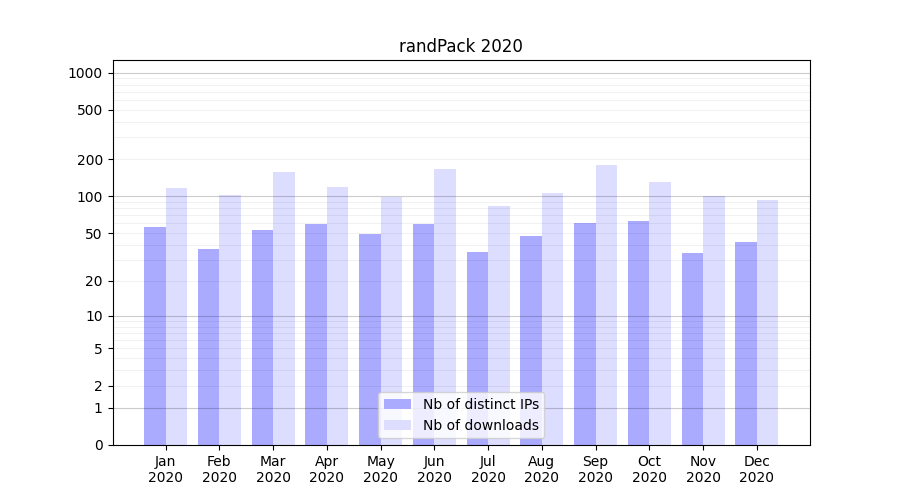Click the 'Jul 2020' x-axis label
The width and height of the screenshot is (900, 500).
[488, 469]
